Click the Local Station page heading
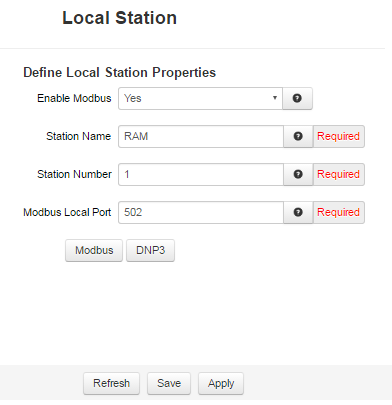Screen dimensions: 392x405 (120, 18)
